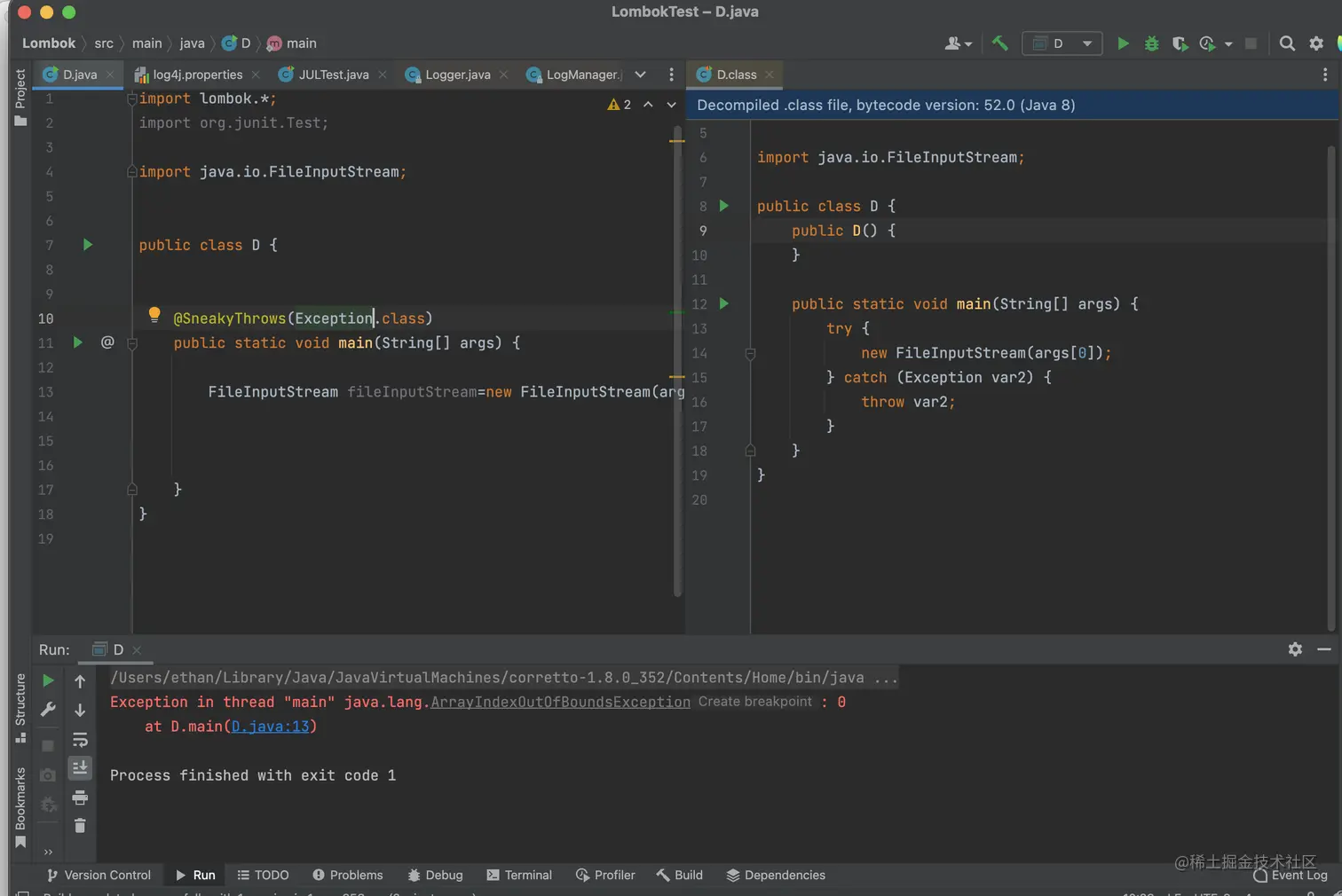Click the print icon in Run panel
Screen dimensions: 1342x896
point(80,798)
